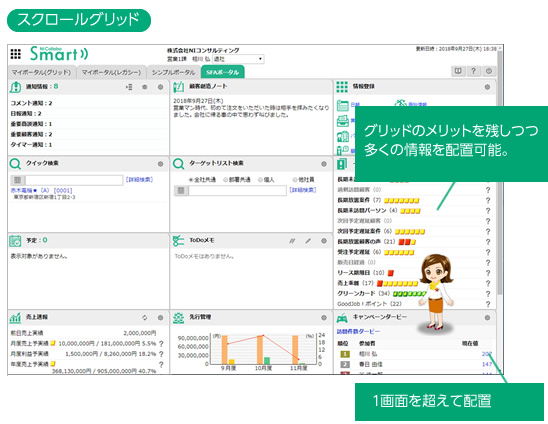This screenshot has height=424, width=548.
Task: Click the 147 value link in derby table
Action: (x=487, y=364)
